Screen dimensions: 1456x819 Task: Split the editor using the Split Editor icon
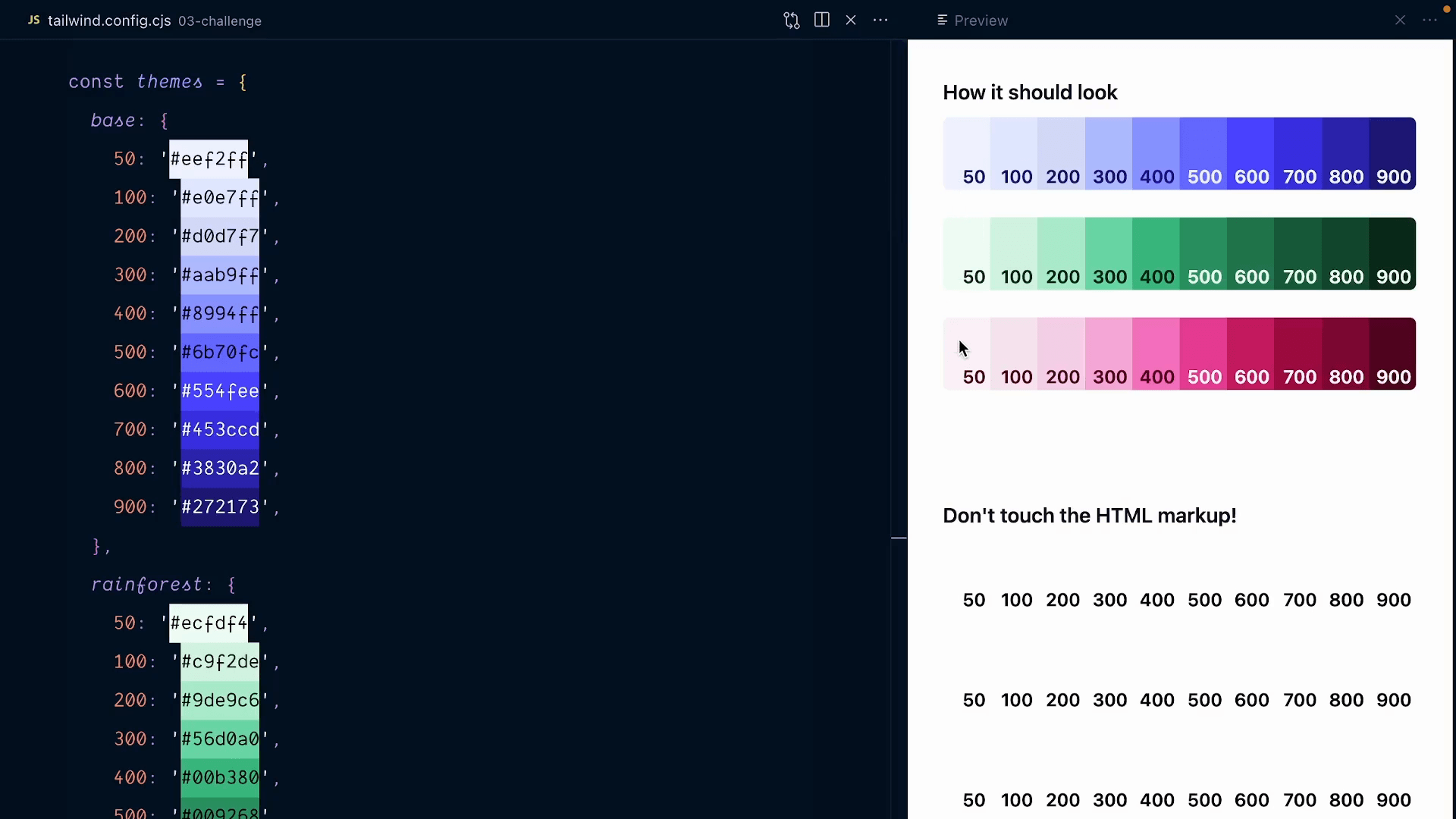coord(821,20)
